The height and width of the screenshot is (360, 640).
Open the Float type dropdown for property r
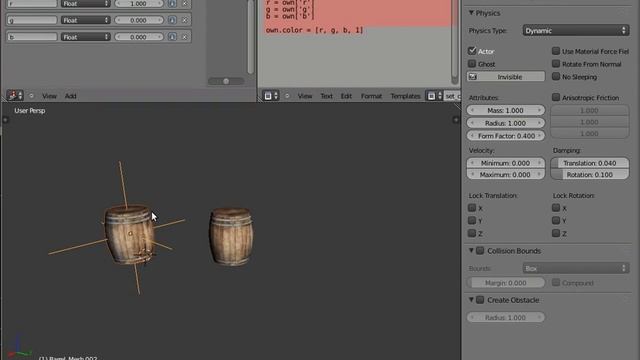pos(85,3)
